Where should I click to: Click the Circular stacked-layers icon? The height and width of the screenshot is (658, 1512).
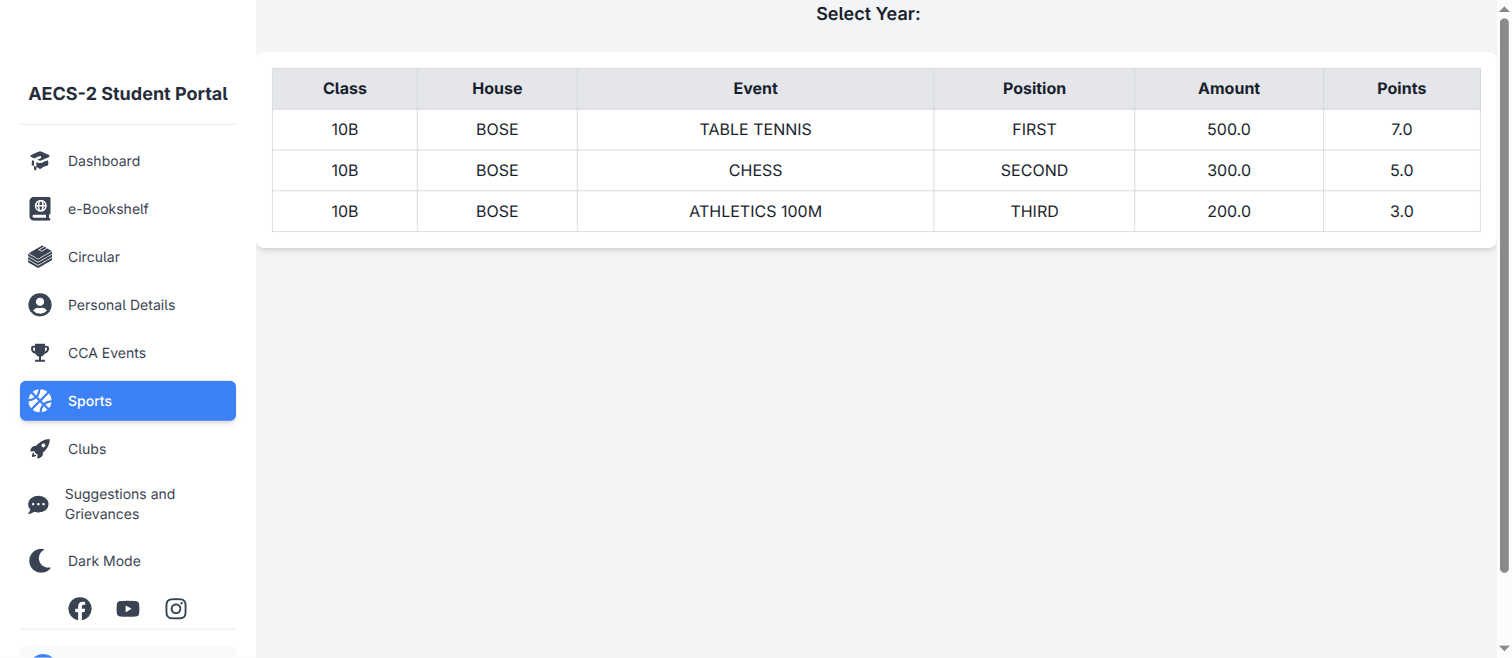click(39, 256)
